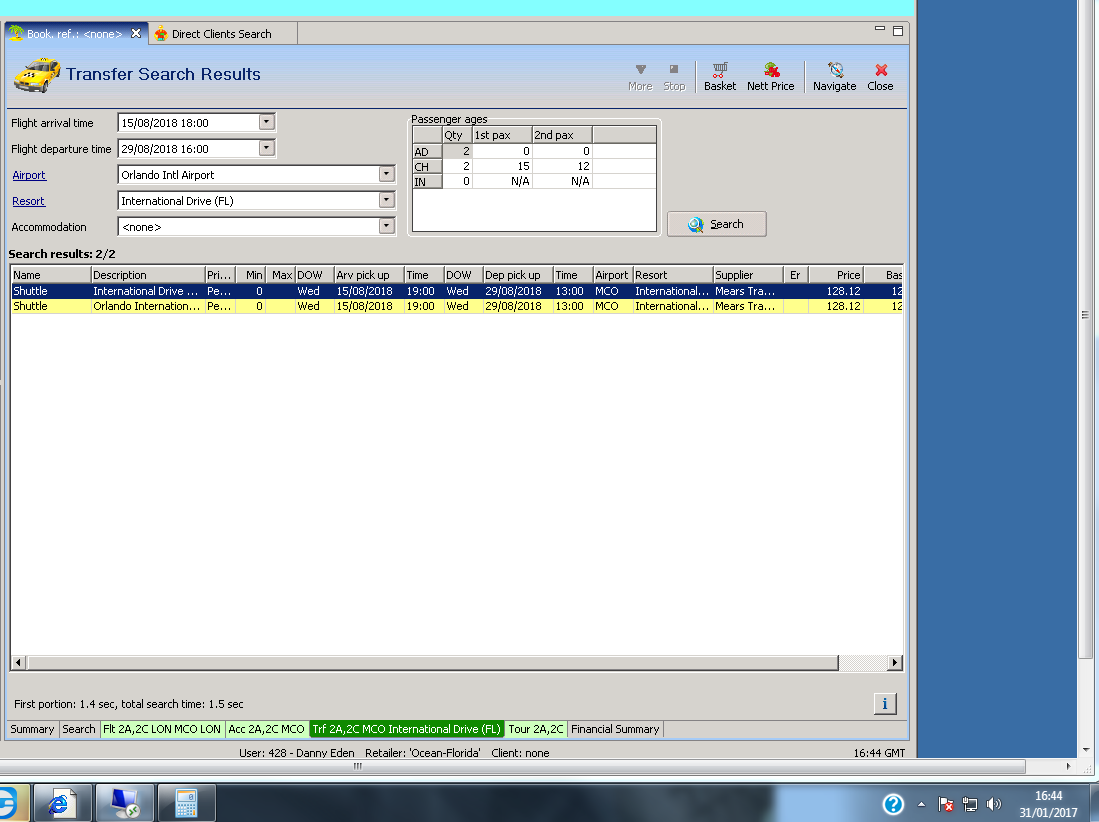Sort results by Dep pick up header
The image size is (1099, 822).
[x=518, y=275]
